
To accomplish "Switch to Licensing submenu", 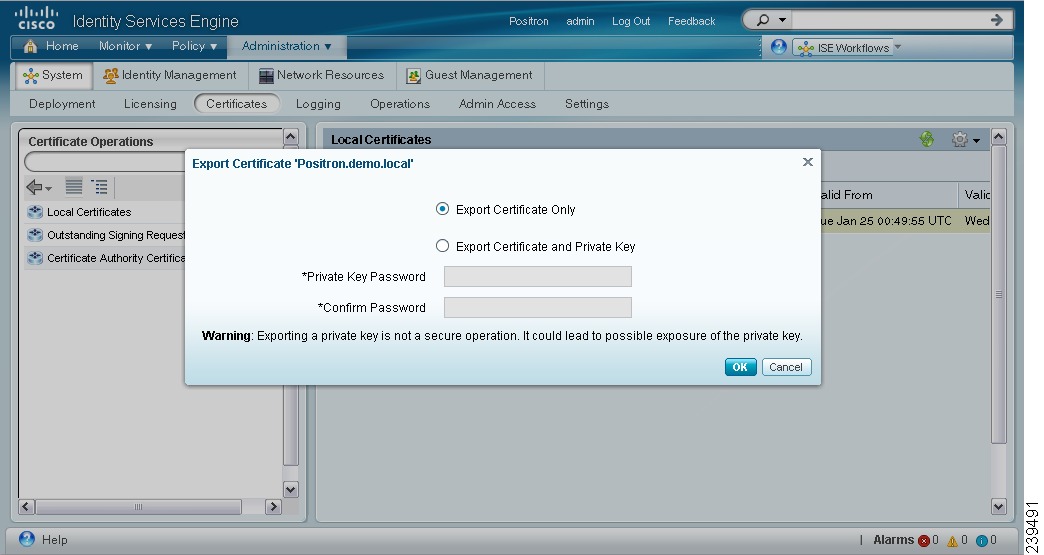I will click(150, 104).
